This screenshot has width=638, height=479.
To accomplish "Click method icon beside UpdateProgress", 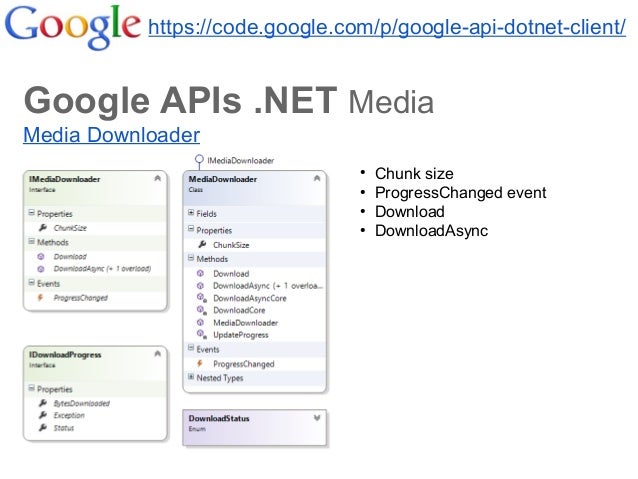I will coord(201,335).
